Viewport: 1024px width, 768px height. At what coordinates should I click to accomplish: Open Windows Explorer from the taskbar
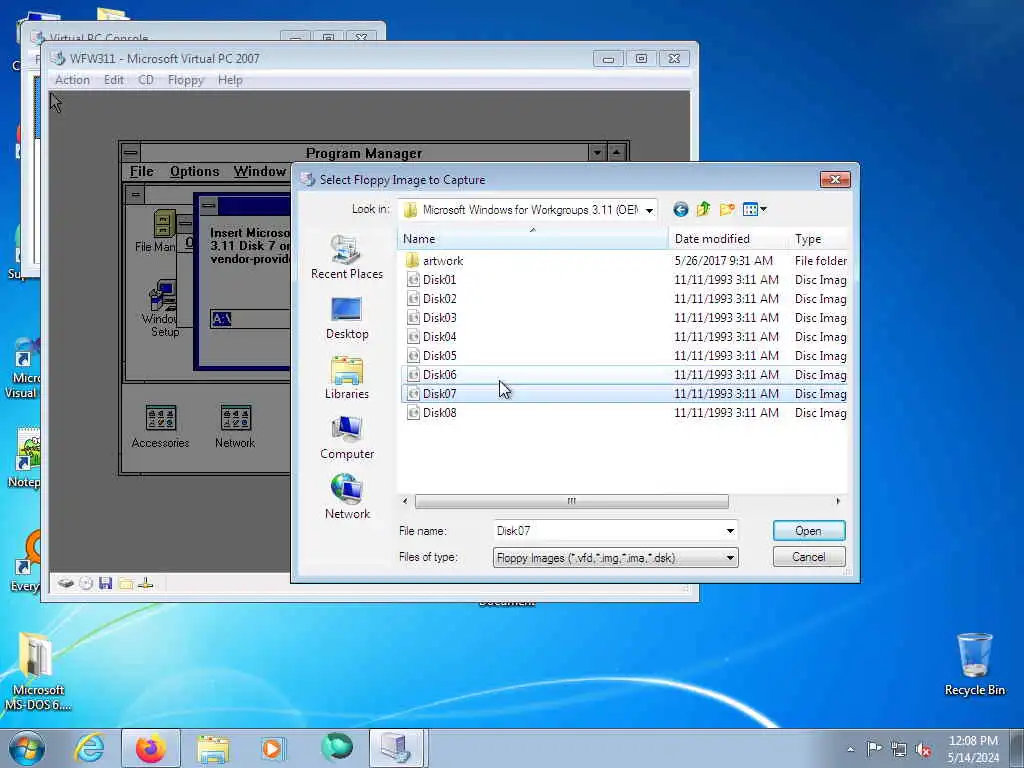tap(213, 748)
